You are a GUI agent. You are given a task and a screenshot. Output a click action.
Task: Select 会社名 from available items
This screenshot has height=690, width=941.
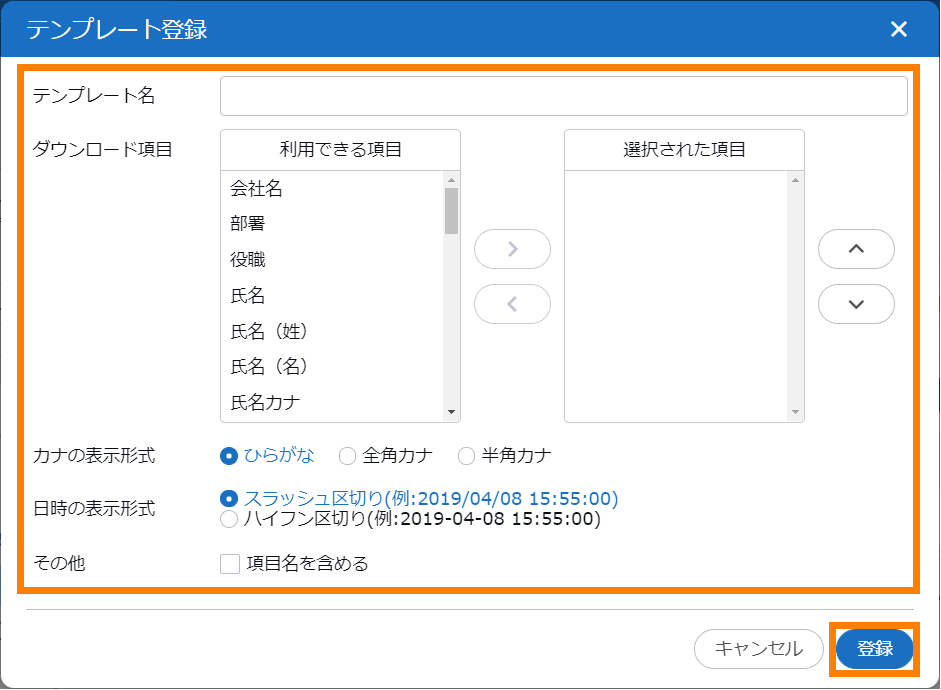(257, 188)
